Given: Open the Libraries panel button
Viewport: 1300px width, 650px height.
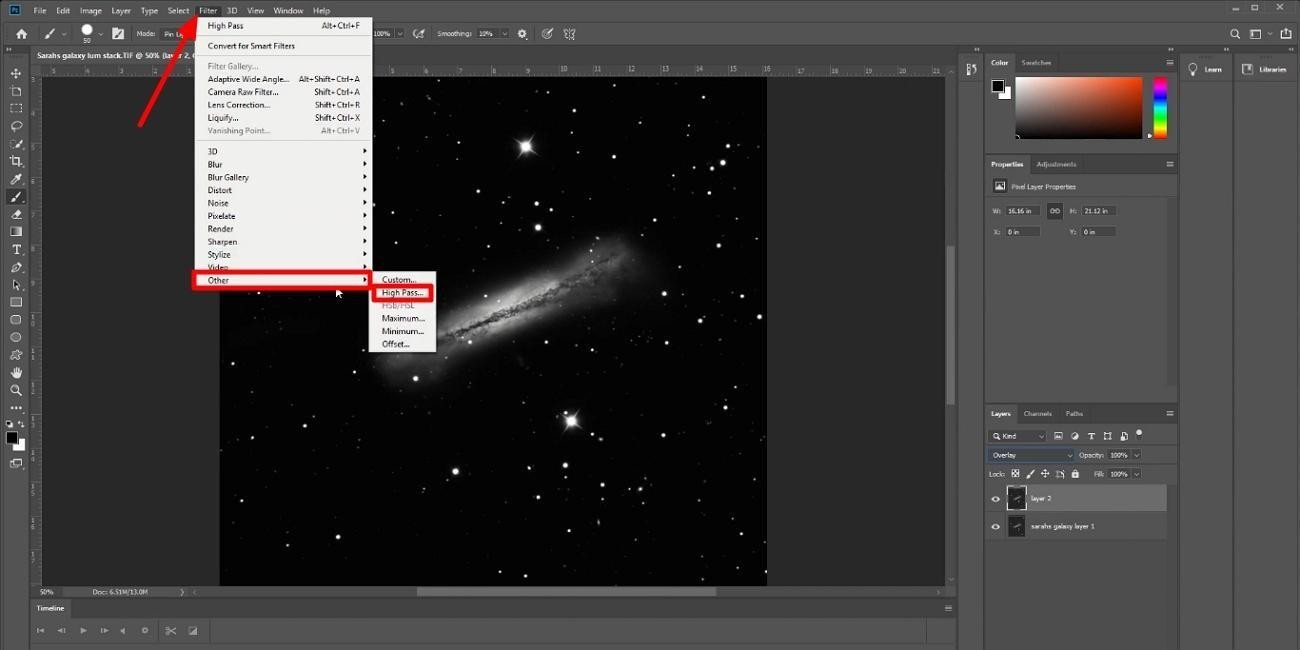Looking at the screenshot, I should click(x=1264, y=69).
